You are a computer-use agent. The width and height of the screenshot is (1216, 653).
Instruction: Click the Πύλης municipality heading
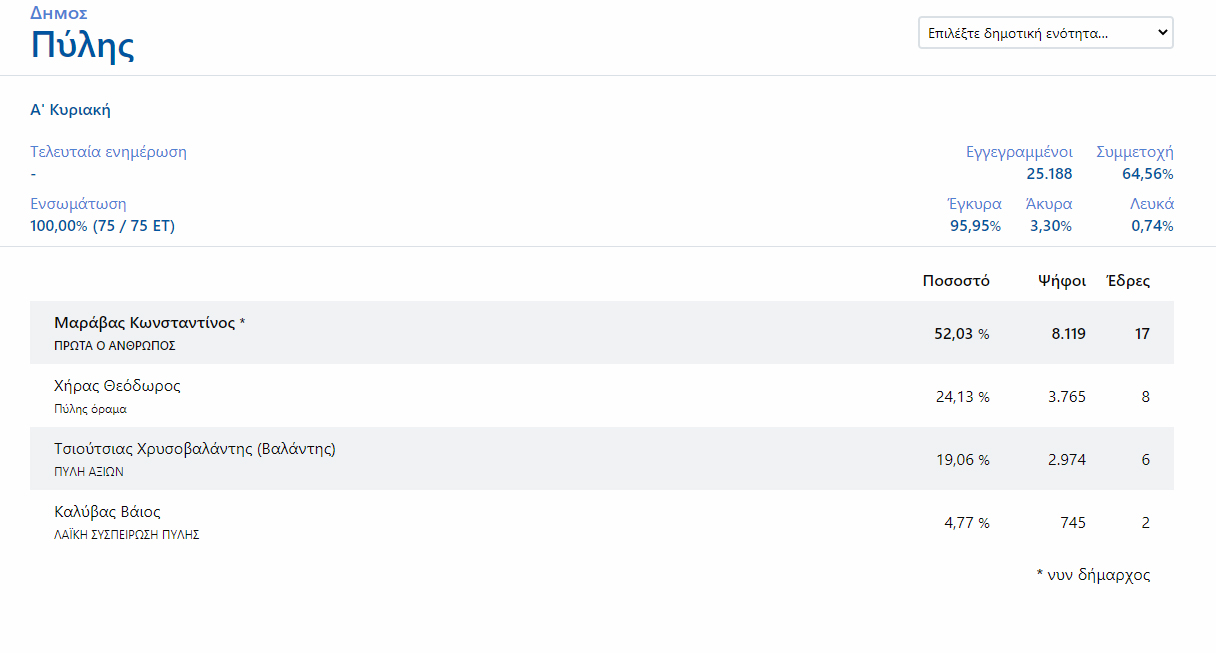[83, 46]
